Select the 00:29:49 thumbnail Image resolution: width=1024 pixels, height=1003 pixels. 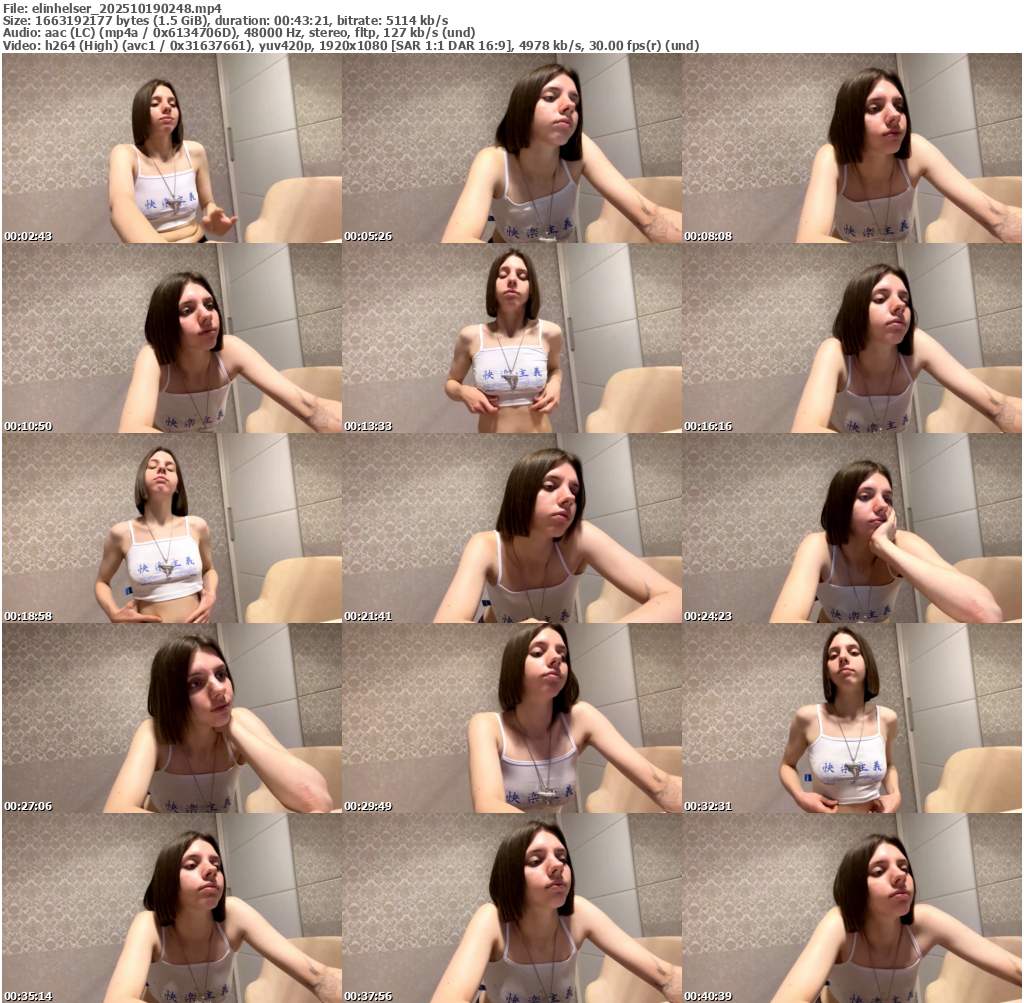pyautogui.click(x=512, y=718)
